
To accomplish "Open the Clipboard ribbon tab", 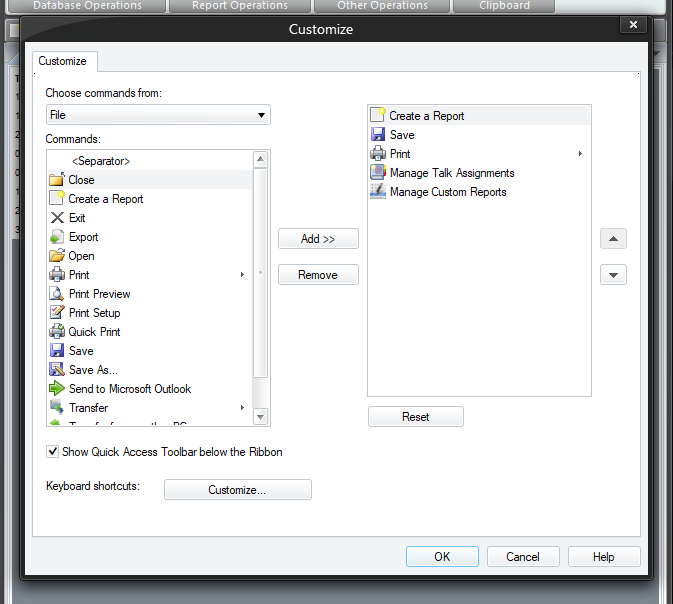I will click(504, 6).
